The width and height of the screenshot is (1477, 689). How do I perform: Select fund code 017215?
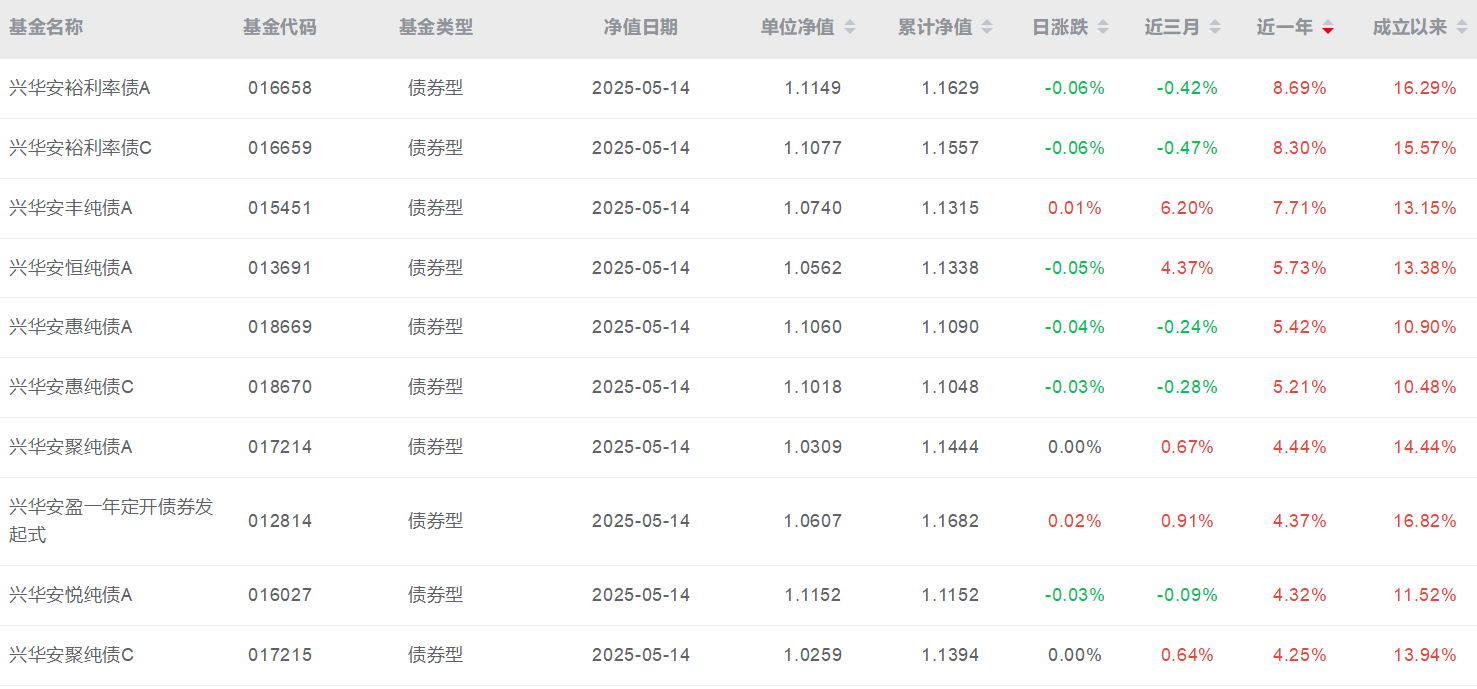pos(280,655)
